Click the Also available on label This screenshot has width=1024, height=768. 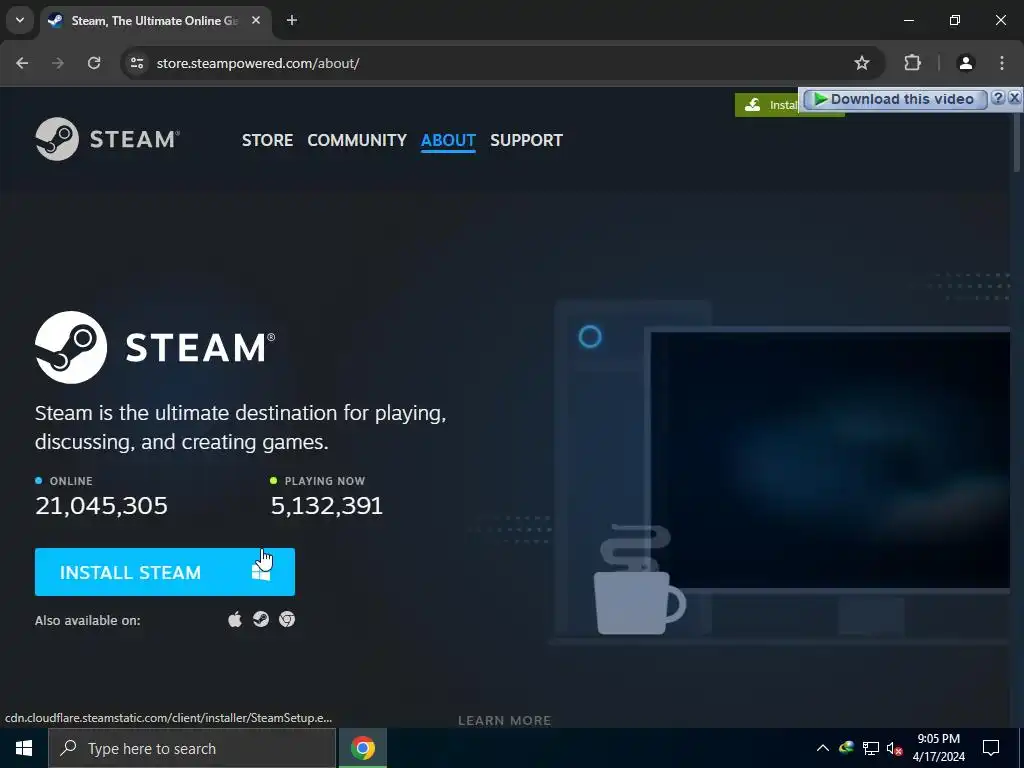tap(88, 620)
